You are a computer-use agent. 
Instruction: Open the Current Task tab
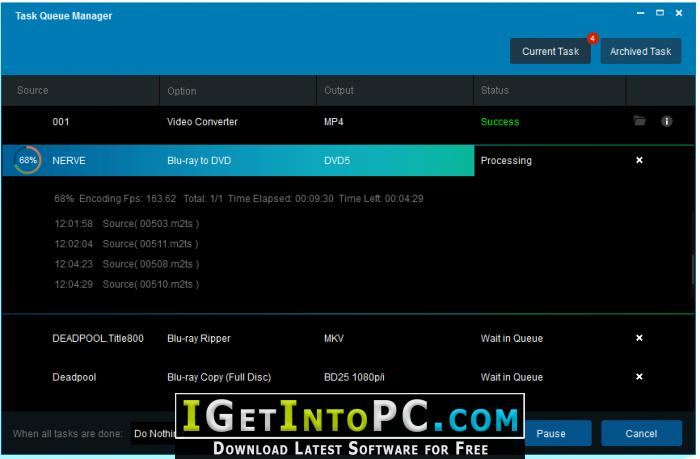tap(550, 51)
